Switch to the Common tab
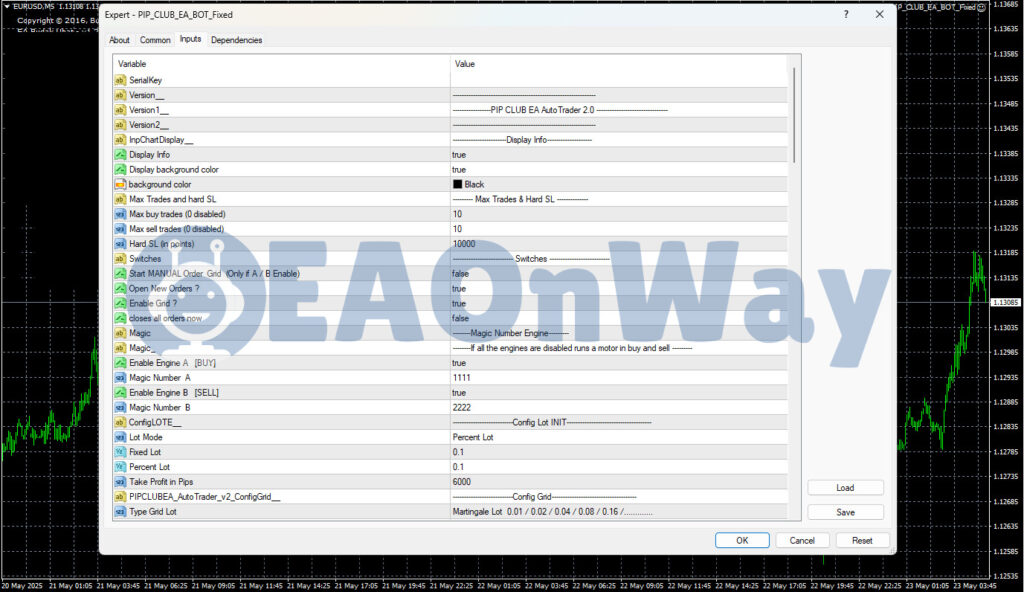This screenshot has height=592, width=1024. (155, 40)
